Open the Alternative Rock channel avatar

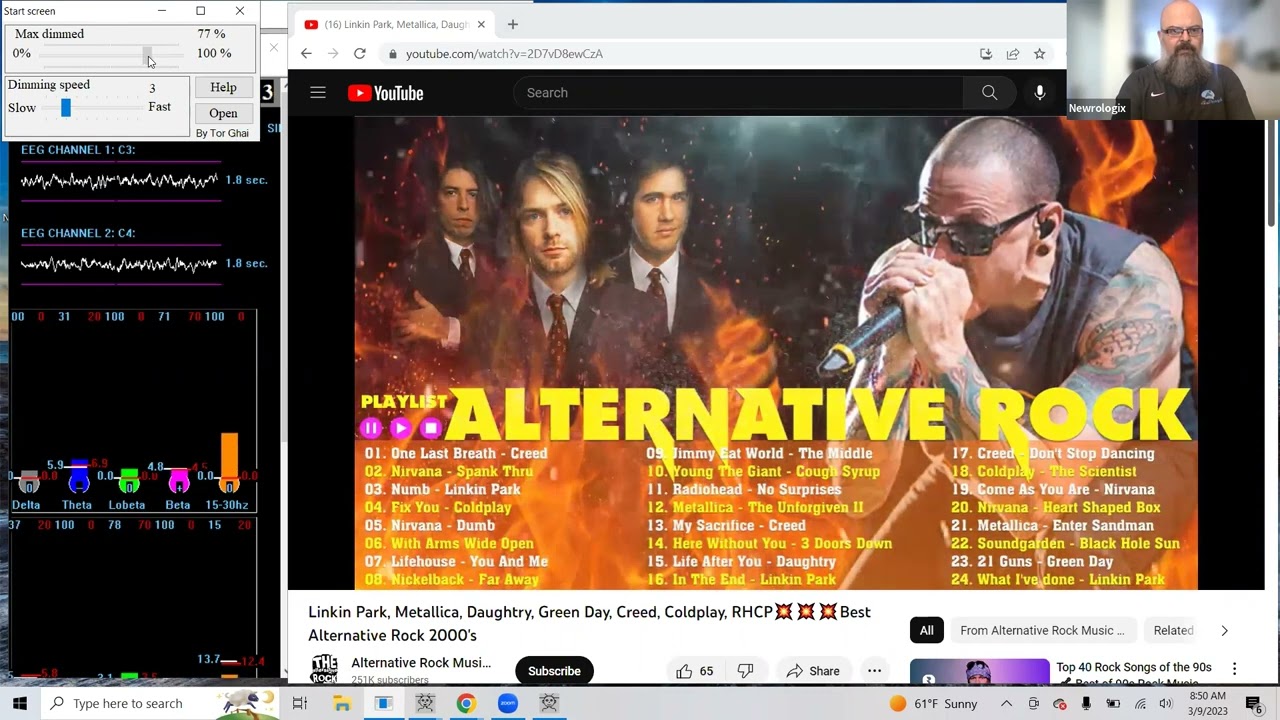(324, 669)
